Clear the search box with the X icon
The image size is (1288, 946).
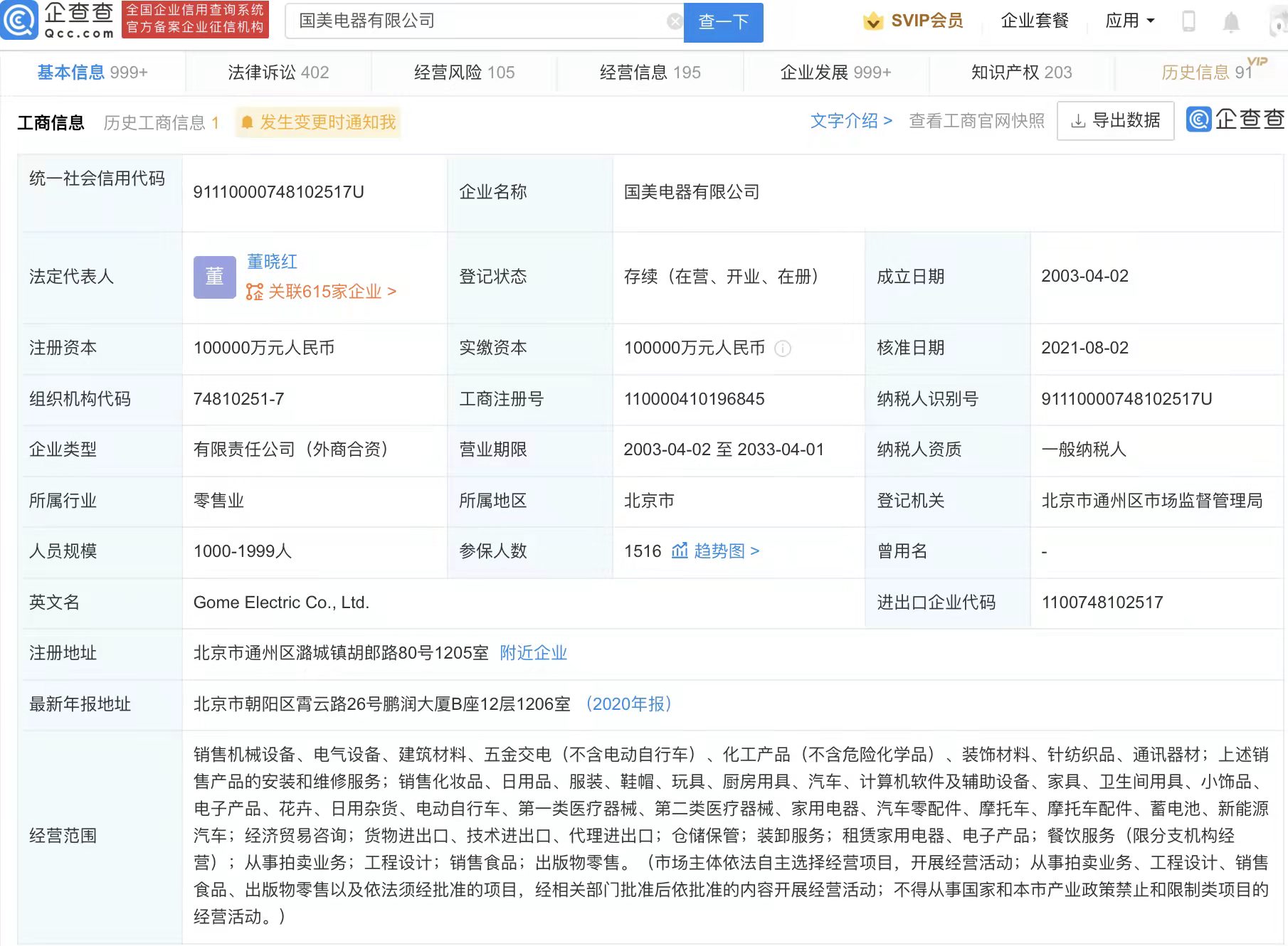pos(674,21)
